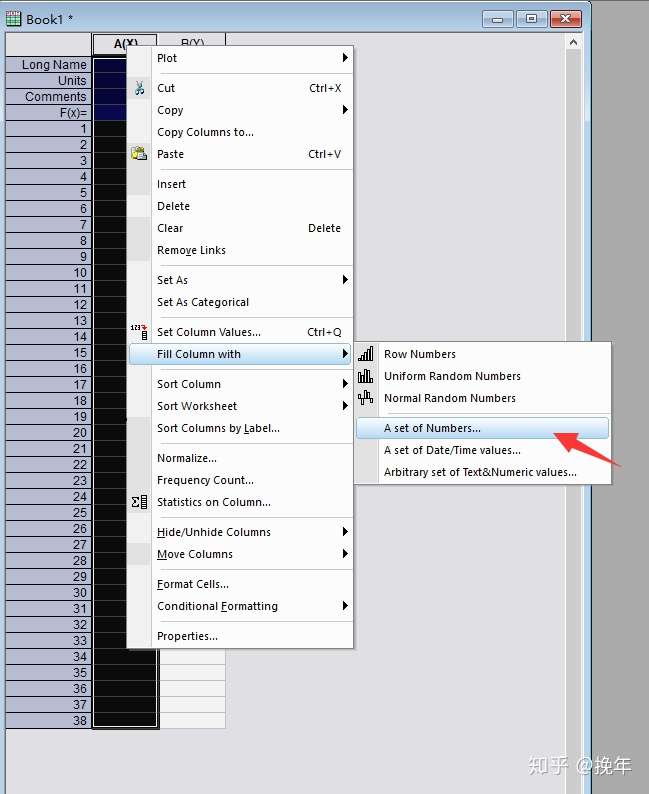649x794 pixels.
Task: Select row header 38
Action: coord(49,720)
